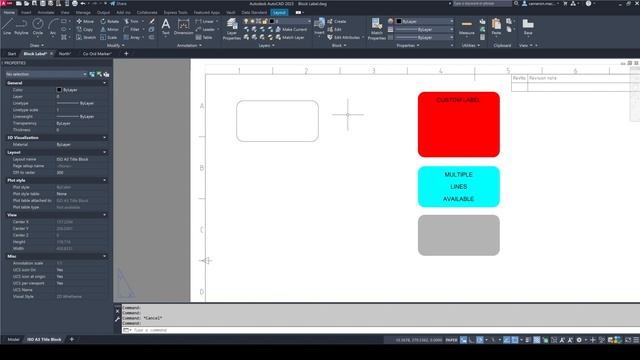The image size is (640, 360).
Task: Collapse the Plot style section
Action: point(104,180)
